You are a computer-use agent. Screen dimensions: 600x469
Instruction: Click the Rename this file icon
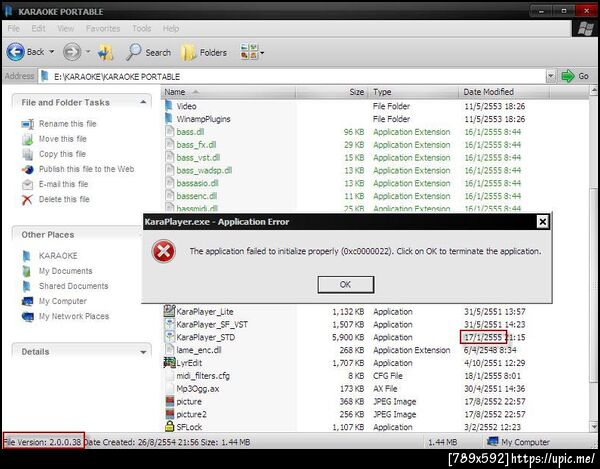click(x=28, y=124)
